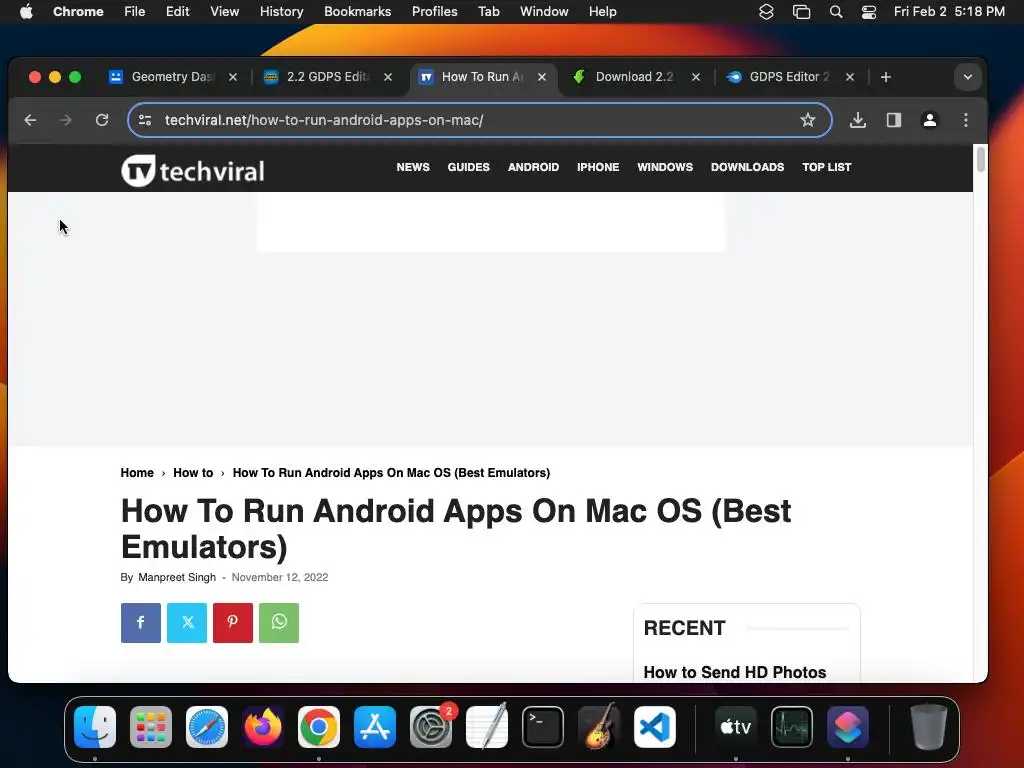Image resolution: width=1024 pixels, height=768 pixels.
Task: Open the ANDROID navigation link
Action: click(533, 167)
